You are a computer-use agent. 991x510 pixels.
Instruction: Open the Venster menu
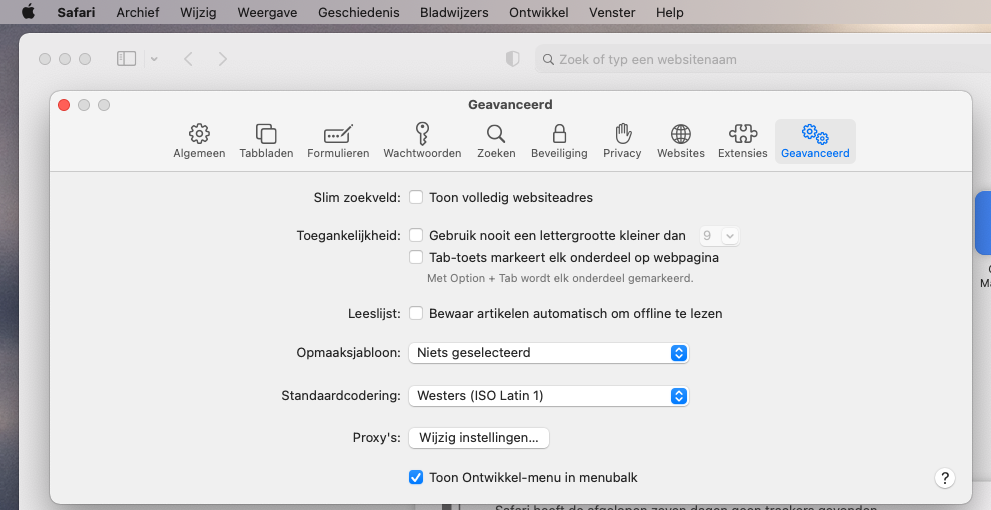click(x=612, y=12)
